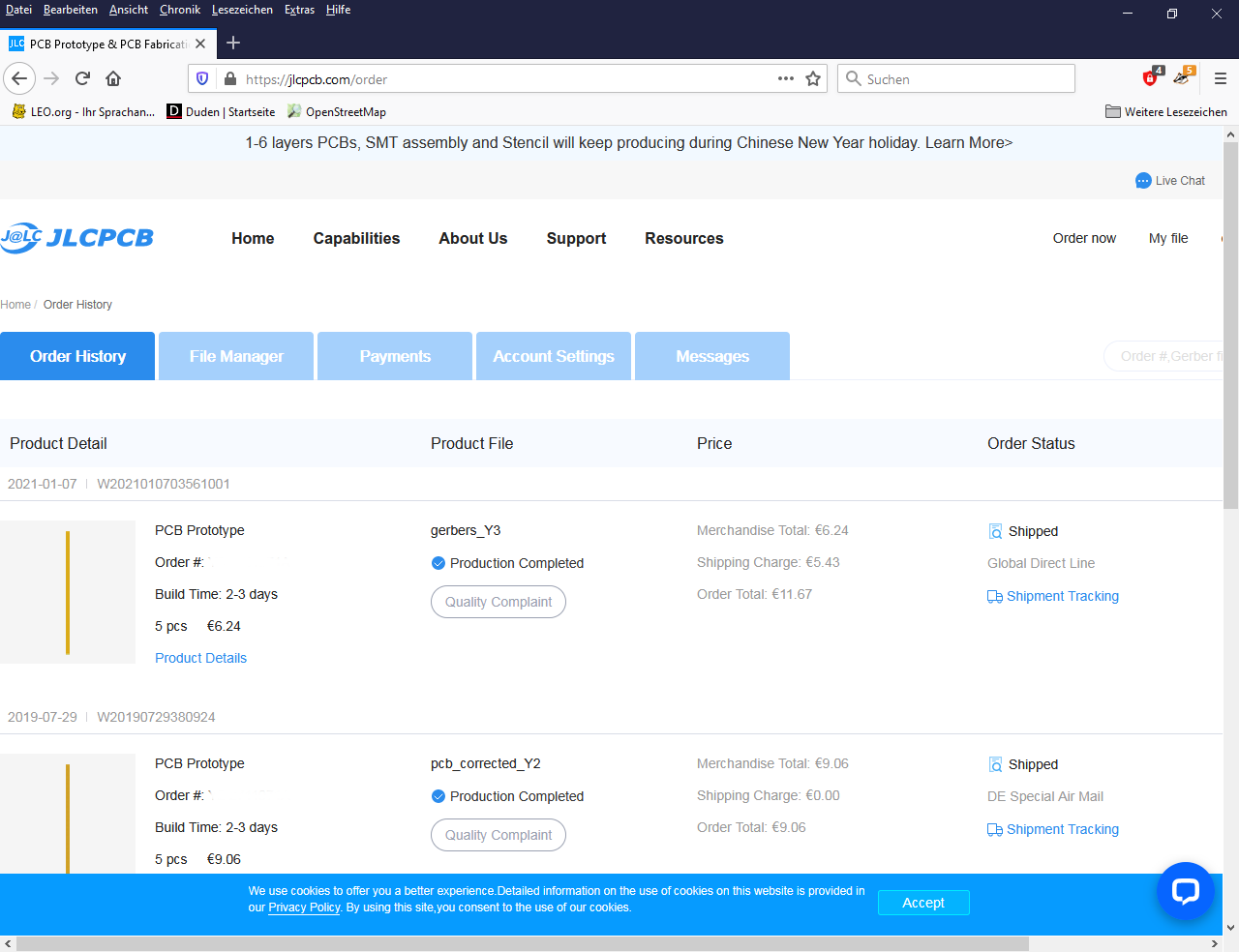Click the browser forward arrow button
The image size is (1239, 952).
point(52,78)
